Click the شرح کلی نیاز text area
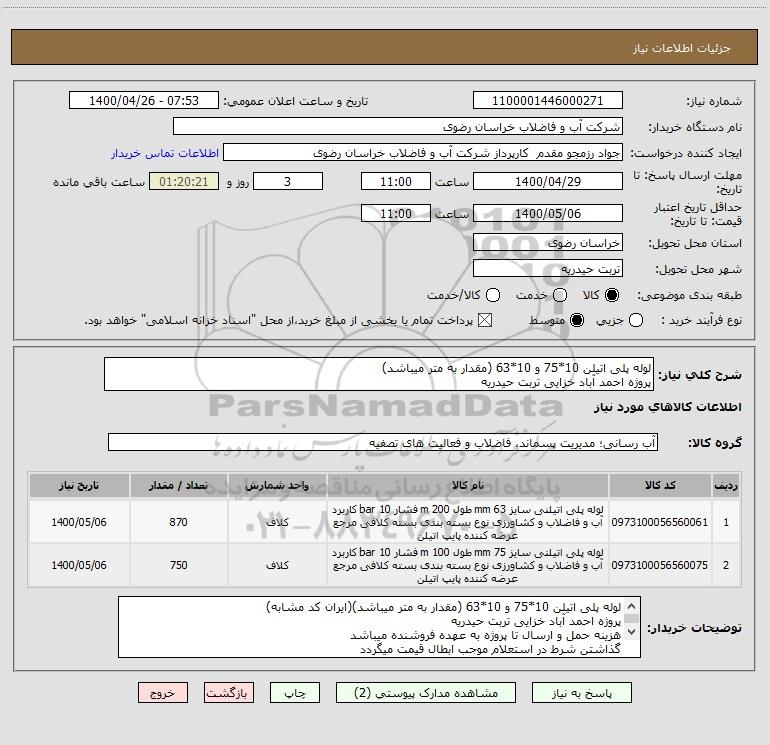This screenshot has height=745, width=770. coord(379,374)
